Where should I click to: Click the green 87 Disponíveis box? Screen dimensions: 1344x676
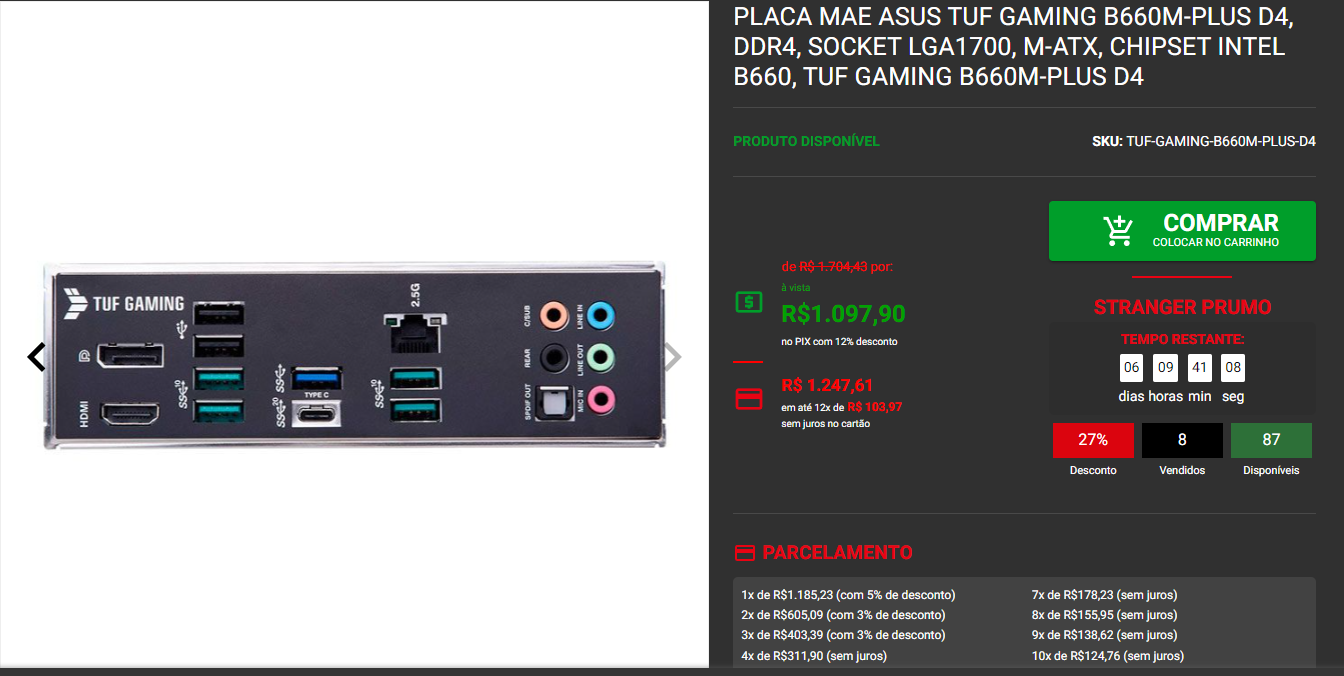click(1271, 440)
